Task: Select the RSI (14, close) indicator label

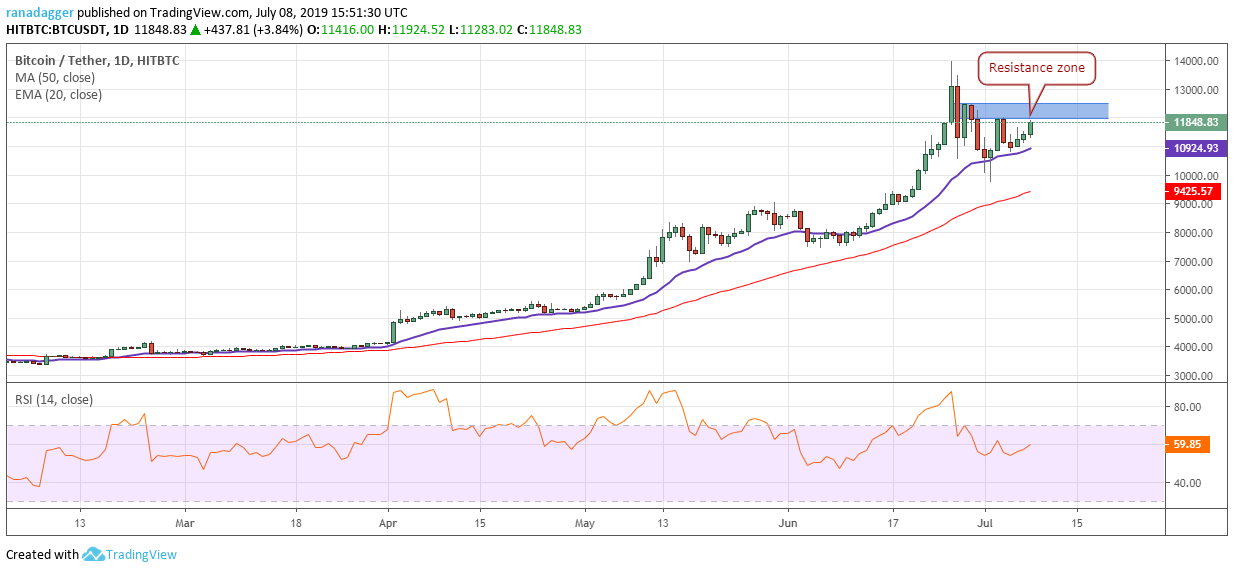Action: pyautogui.click(x=54, y=400)
